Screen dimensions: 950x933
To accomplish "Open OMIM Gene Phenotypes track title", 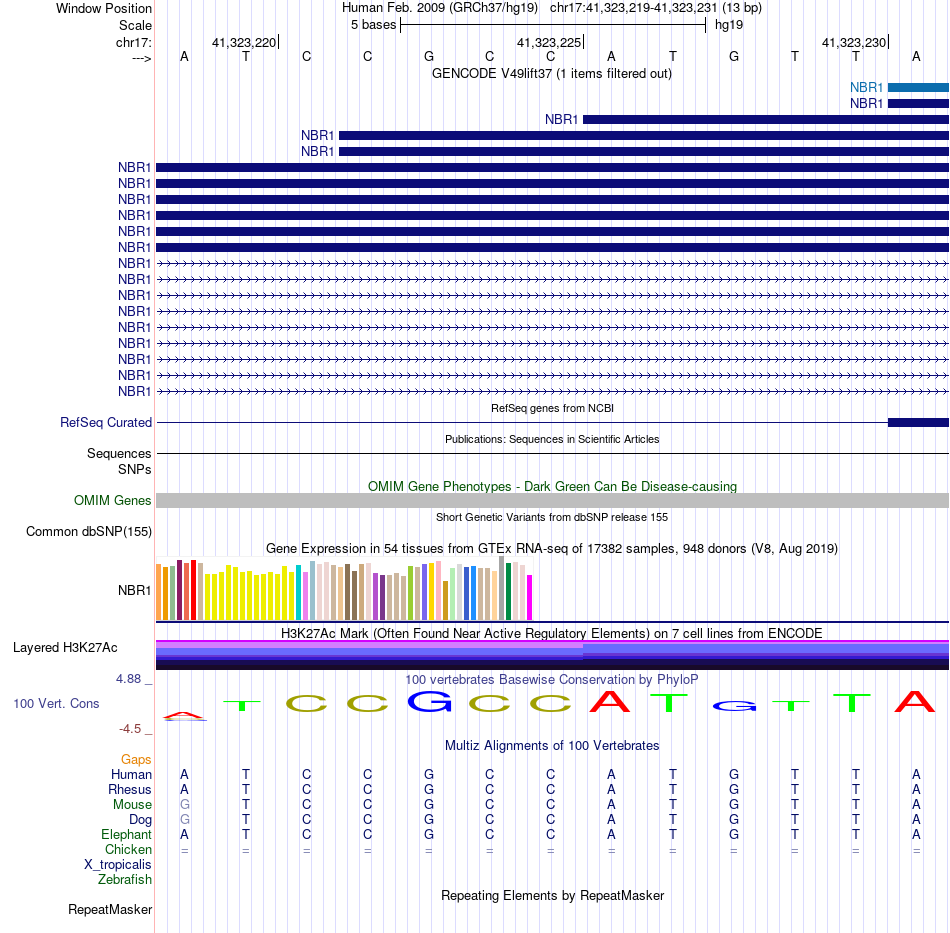I will [x=552, y=486].
